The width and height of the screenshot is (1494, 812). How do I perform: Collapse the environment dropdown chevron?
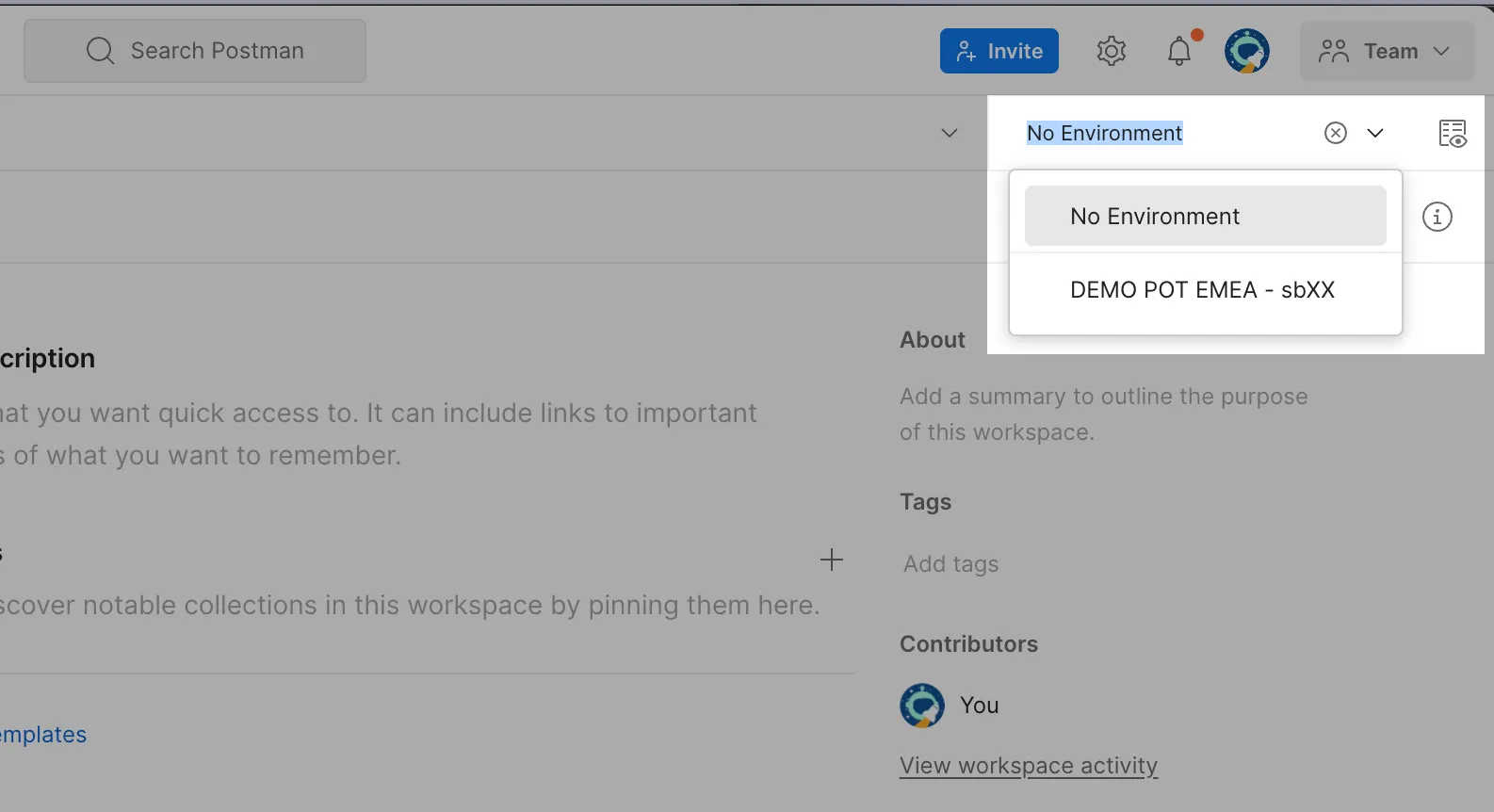(1375, 133)
